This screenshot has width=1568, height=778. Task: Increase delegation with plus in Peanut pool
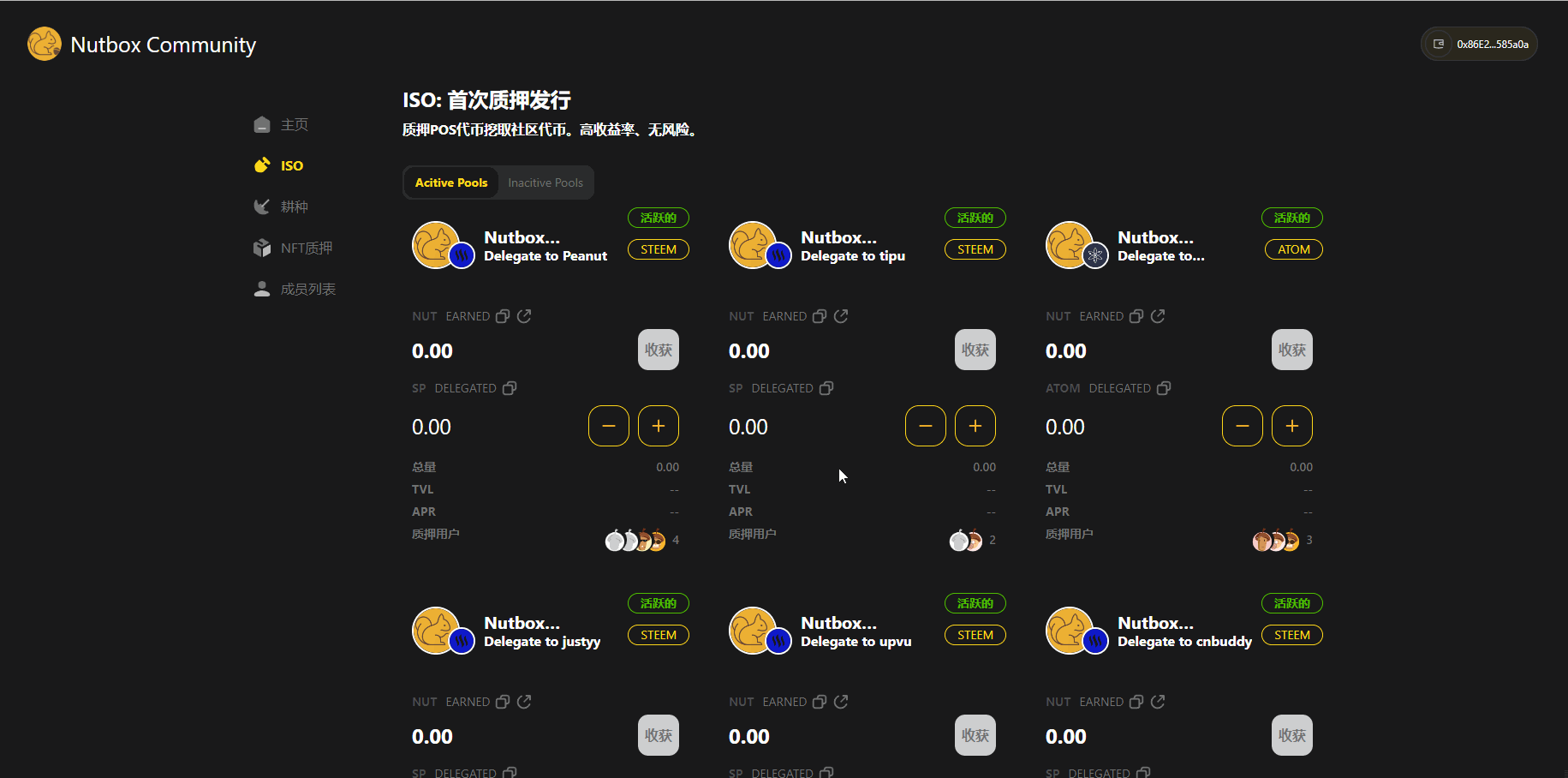point(658,426)
